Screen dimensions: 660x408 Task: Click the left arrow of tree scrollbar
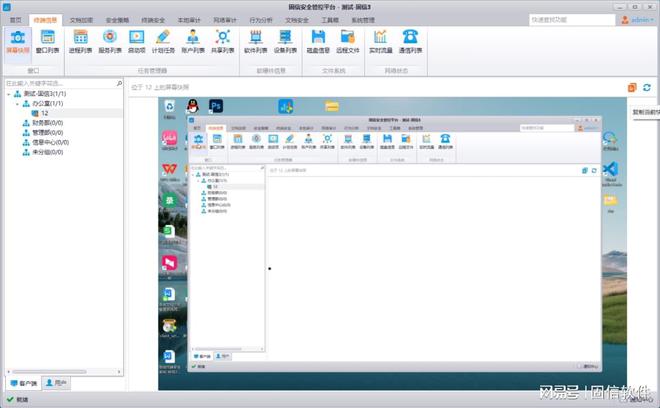click(x=8, y=372)
